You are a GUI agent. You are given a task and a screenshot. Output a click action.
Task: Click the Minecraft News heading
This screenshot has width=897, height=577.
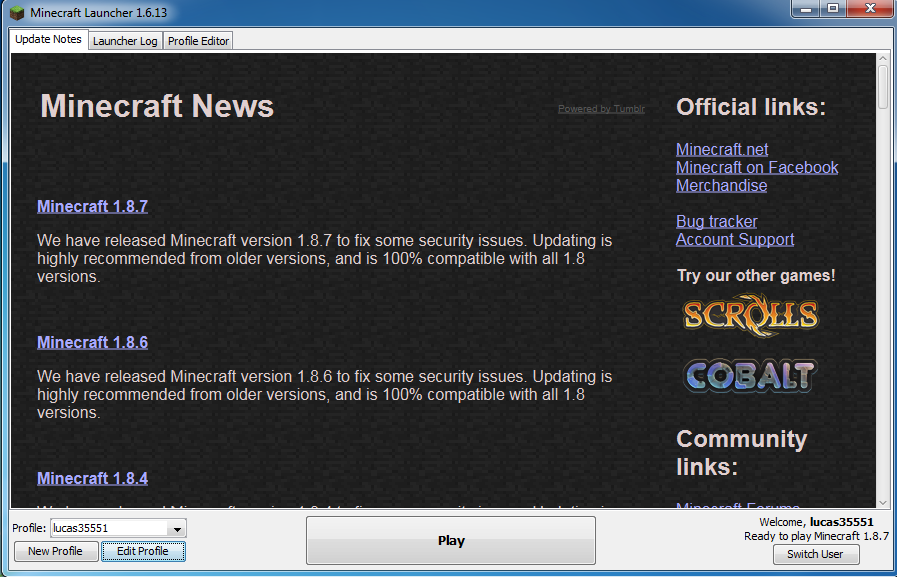point(157,106)
